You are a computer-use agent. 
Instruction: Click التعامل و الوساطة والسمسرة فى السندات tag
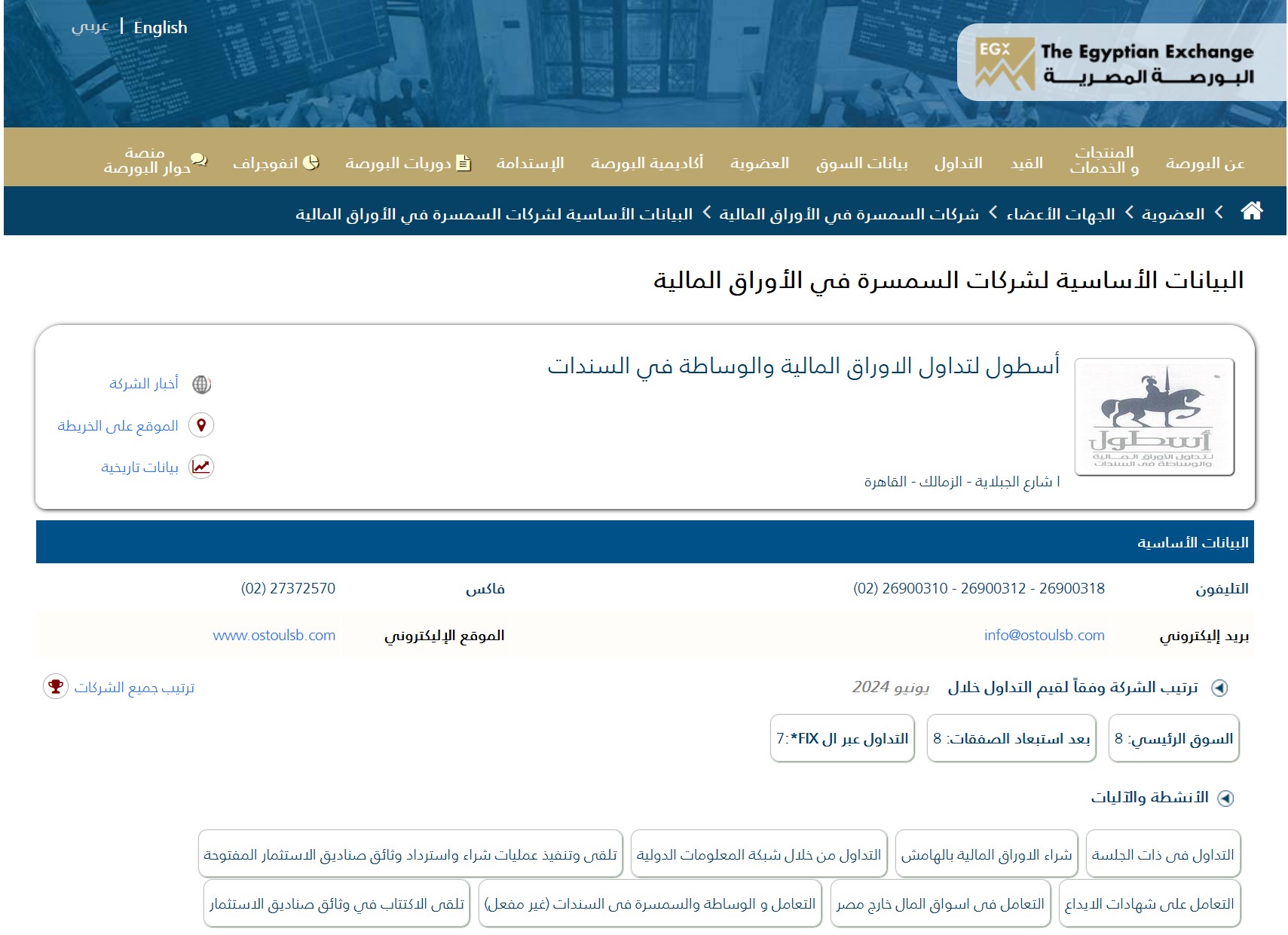pos(650,903)
